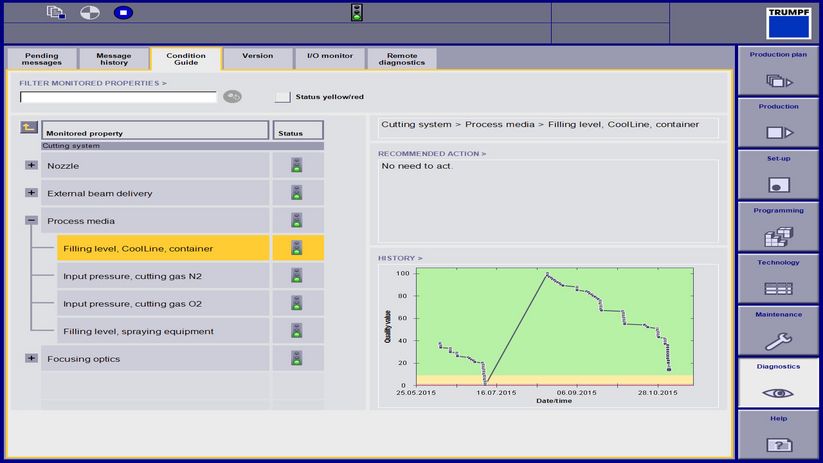Switch to the Pending messages tab
The height and width of the screenshot is (463, 823).
42,59
